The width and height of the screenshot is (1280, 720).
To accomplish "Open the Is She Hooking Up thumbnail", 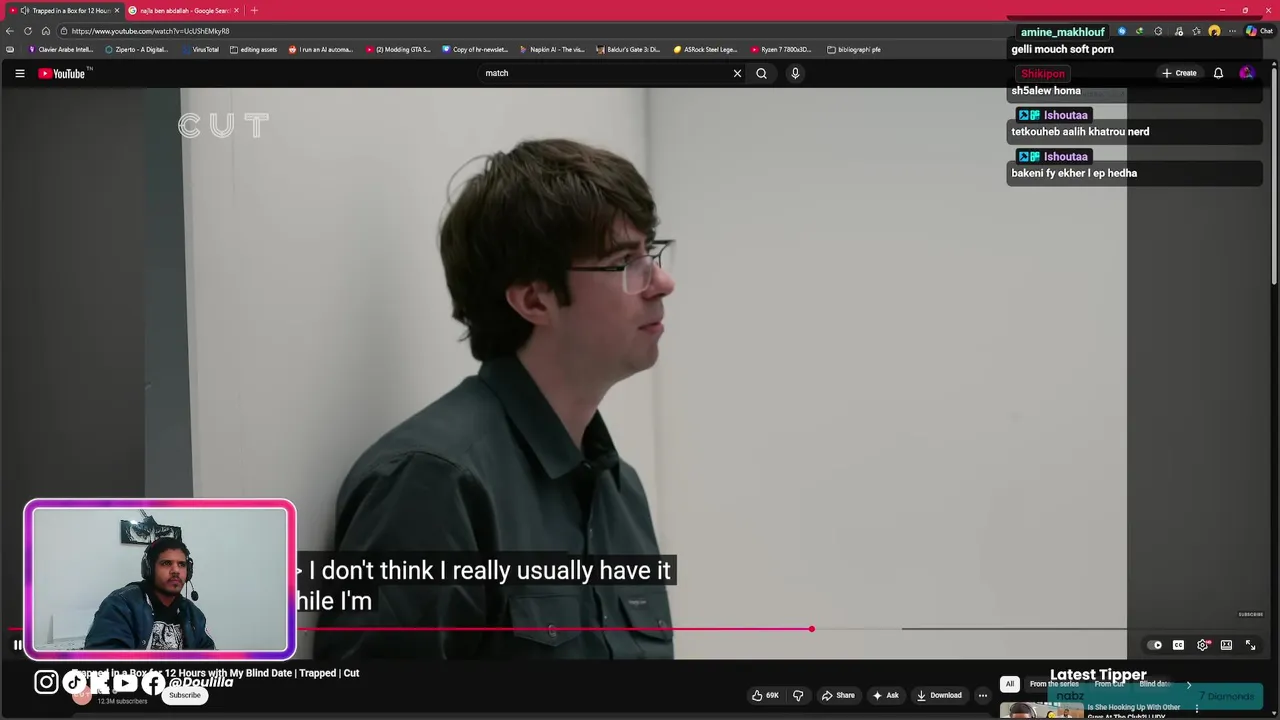I will click(x=1041, y=711).
